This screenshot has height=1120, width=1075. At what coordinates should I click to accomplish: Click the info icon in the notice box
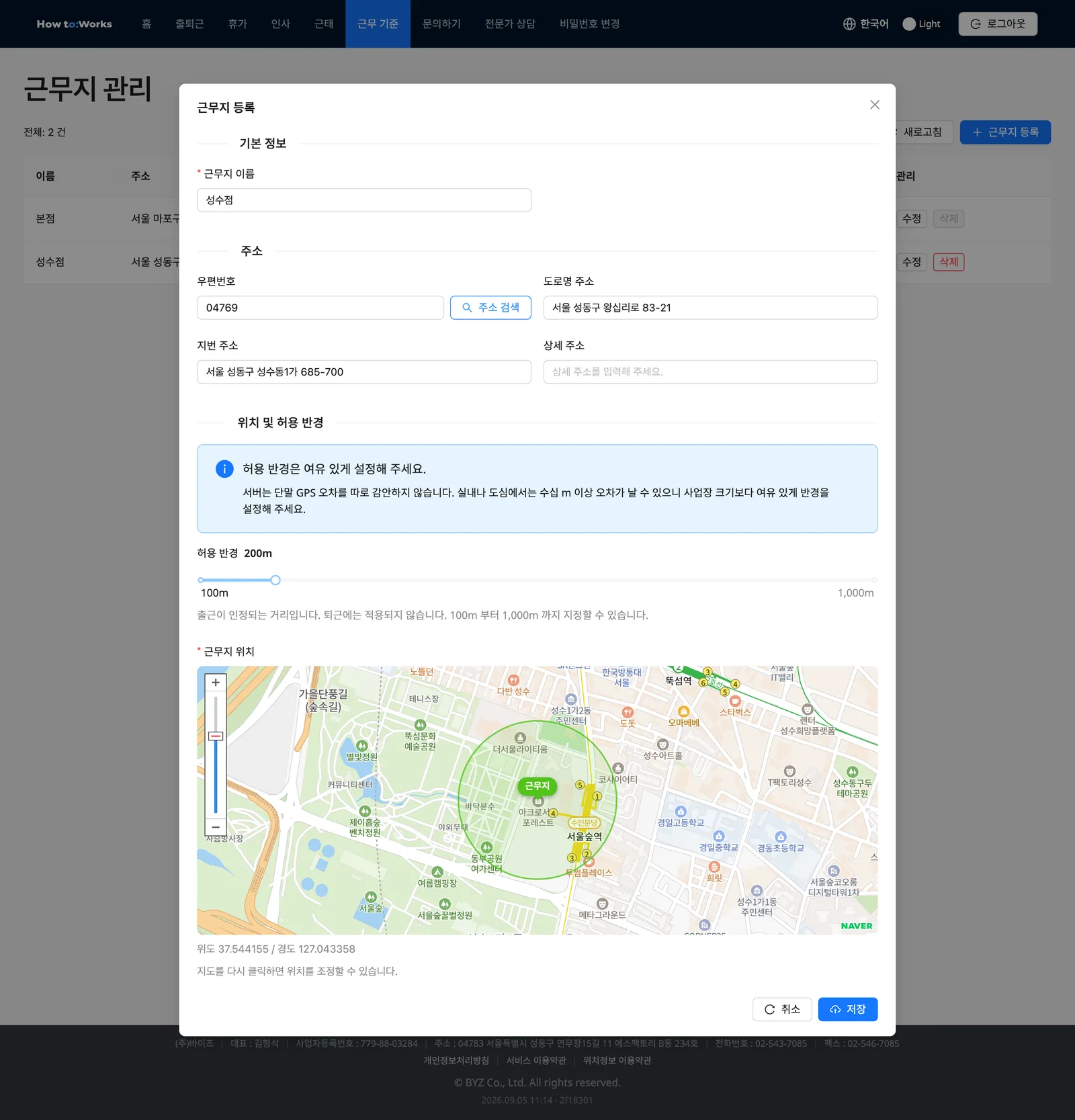224,469
